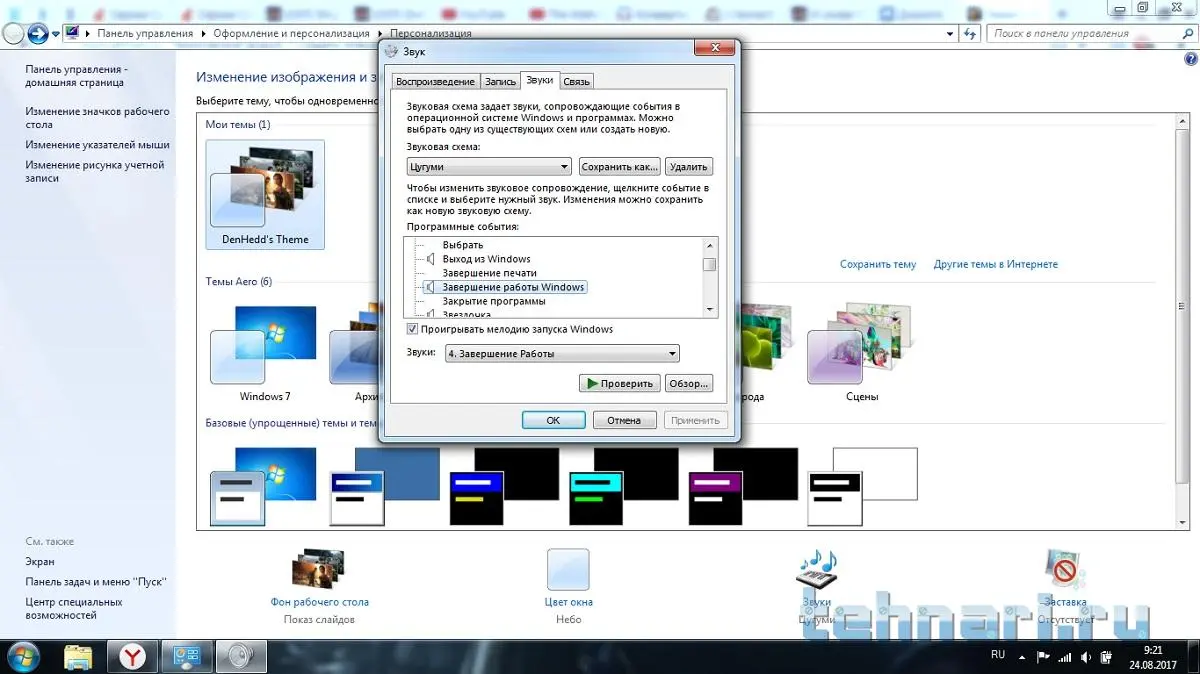The height and width of the screenshot is (674, 1200).
Task: Select the Sound dialog taskbar button
Action: [x=239, y=657]
